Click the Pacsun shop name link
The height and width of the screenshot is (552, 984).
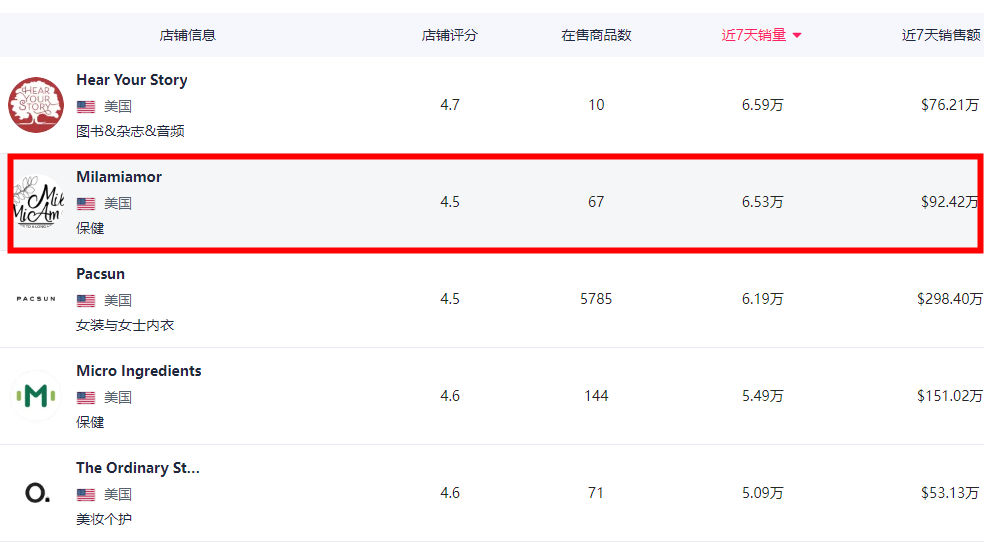101,274
